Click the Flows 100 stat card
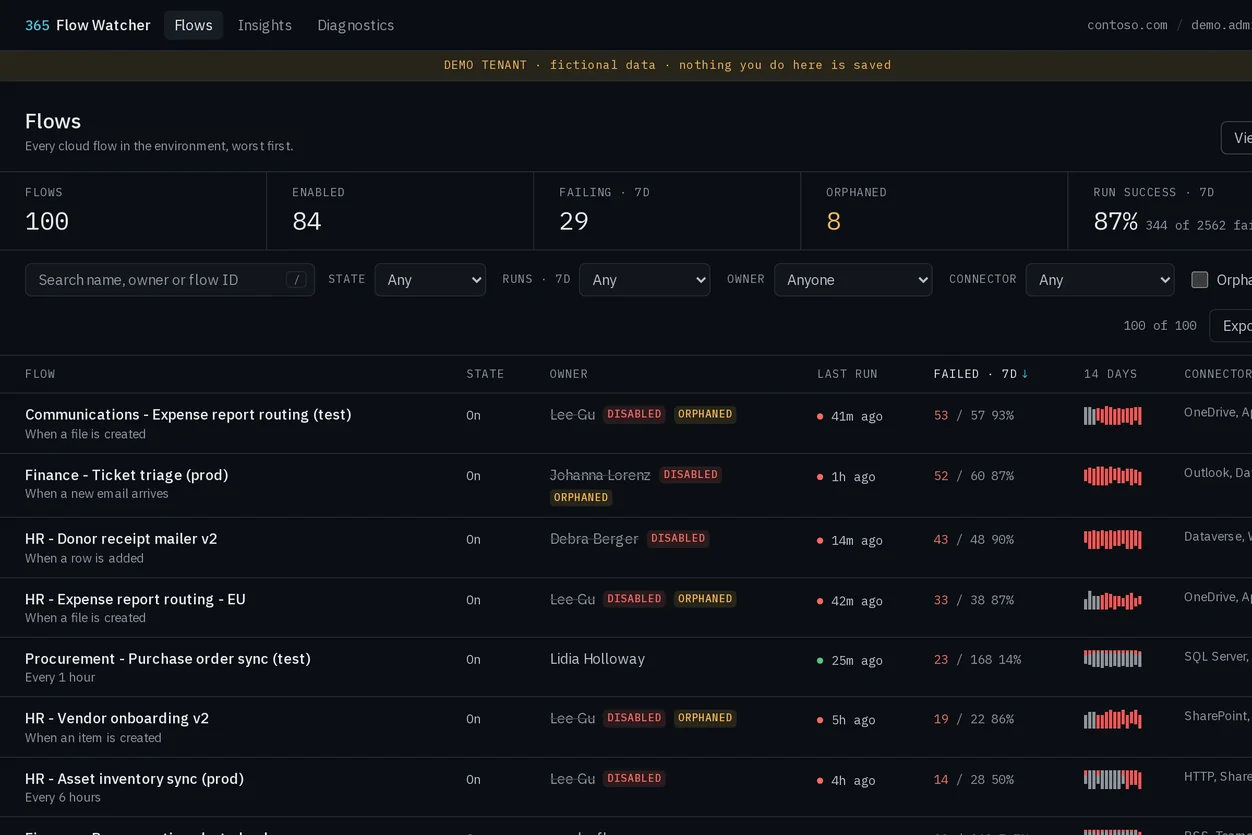This screenshot has height=835, width=1252. pyautogui.click(x=133, y=210)
